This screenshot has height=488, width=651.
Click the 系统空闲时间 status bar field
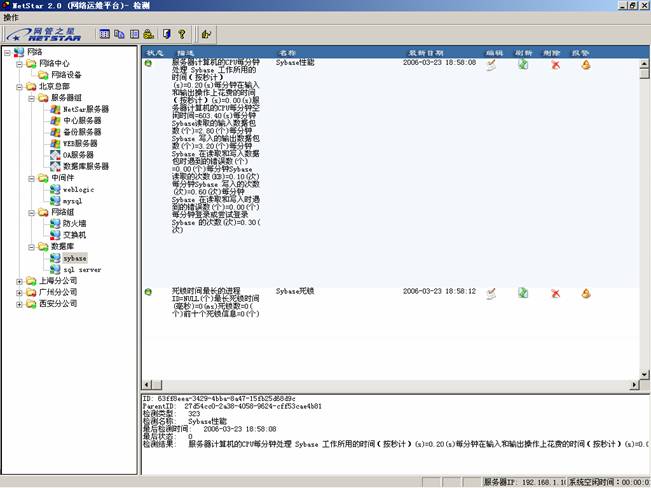click(x=608, y=482)
